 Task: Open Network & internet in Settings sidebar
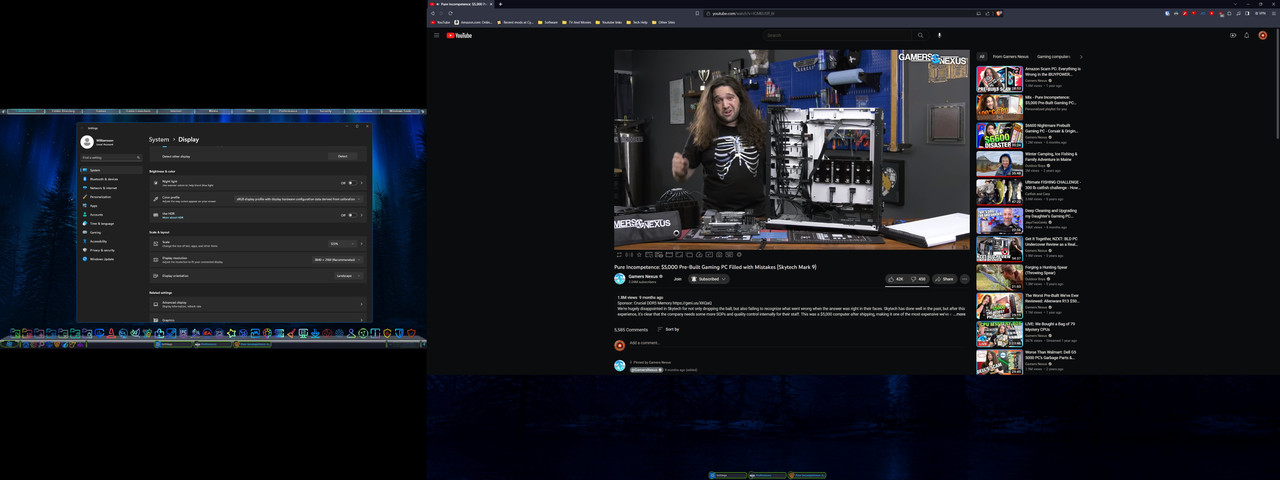111,188
